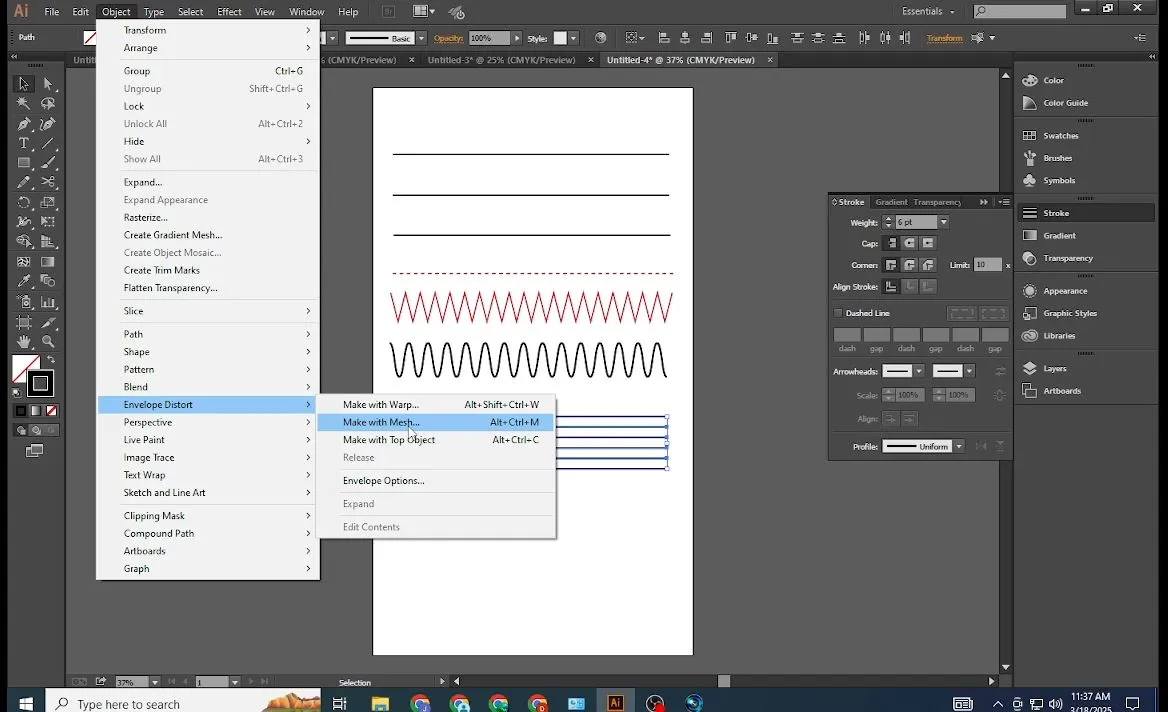Open the Essentials workspace dropdown
Viewport: 1168px width, 712px height.
point(927,11)
